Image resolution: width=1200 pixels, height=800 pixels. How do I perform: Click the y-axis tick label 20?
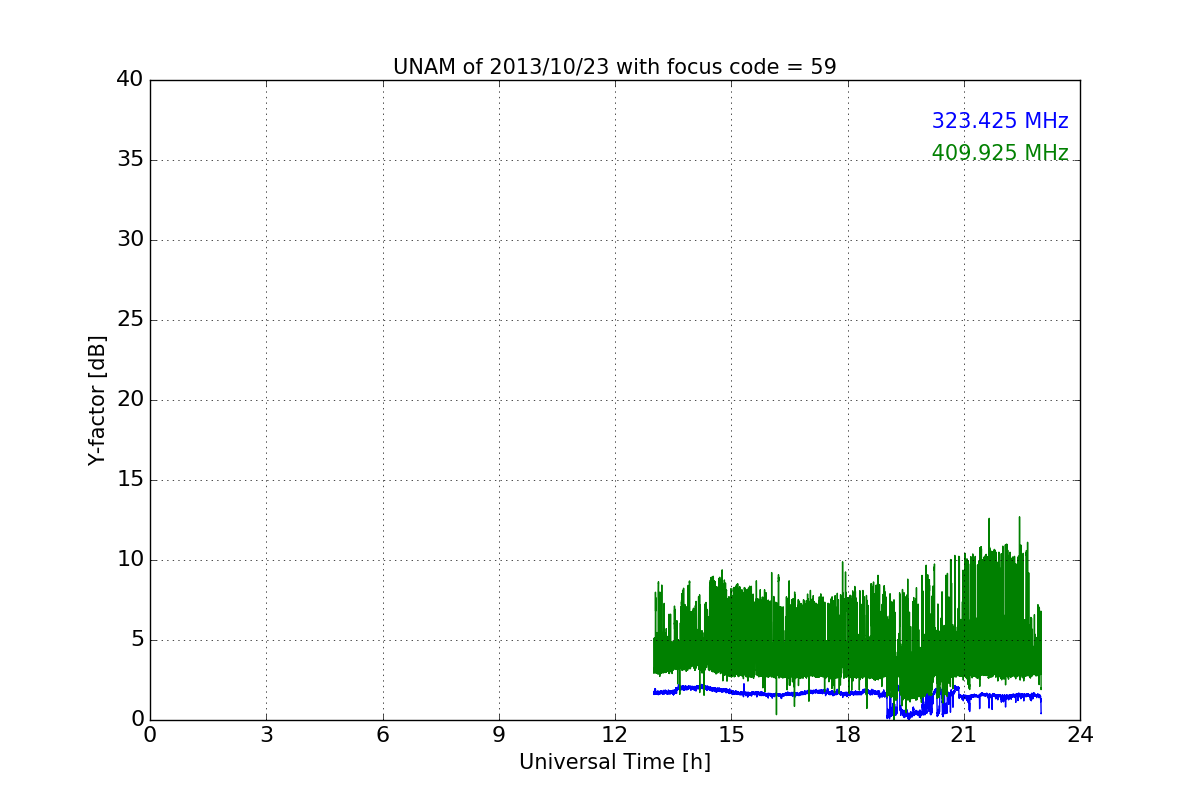pyautogui.click(x=130, y=400)
